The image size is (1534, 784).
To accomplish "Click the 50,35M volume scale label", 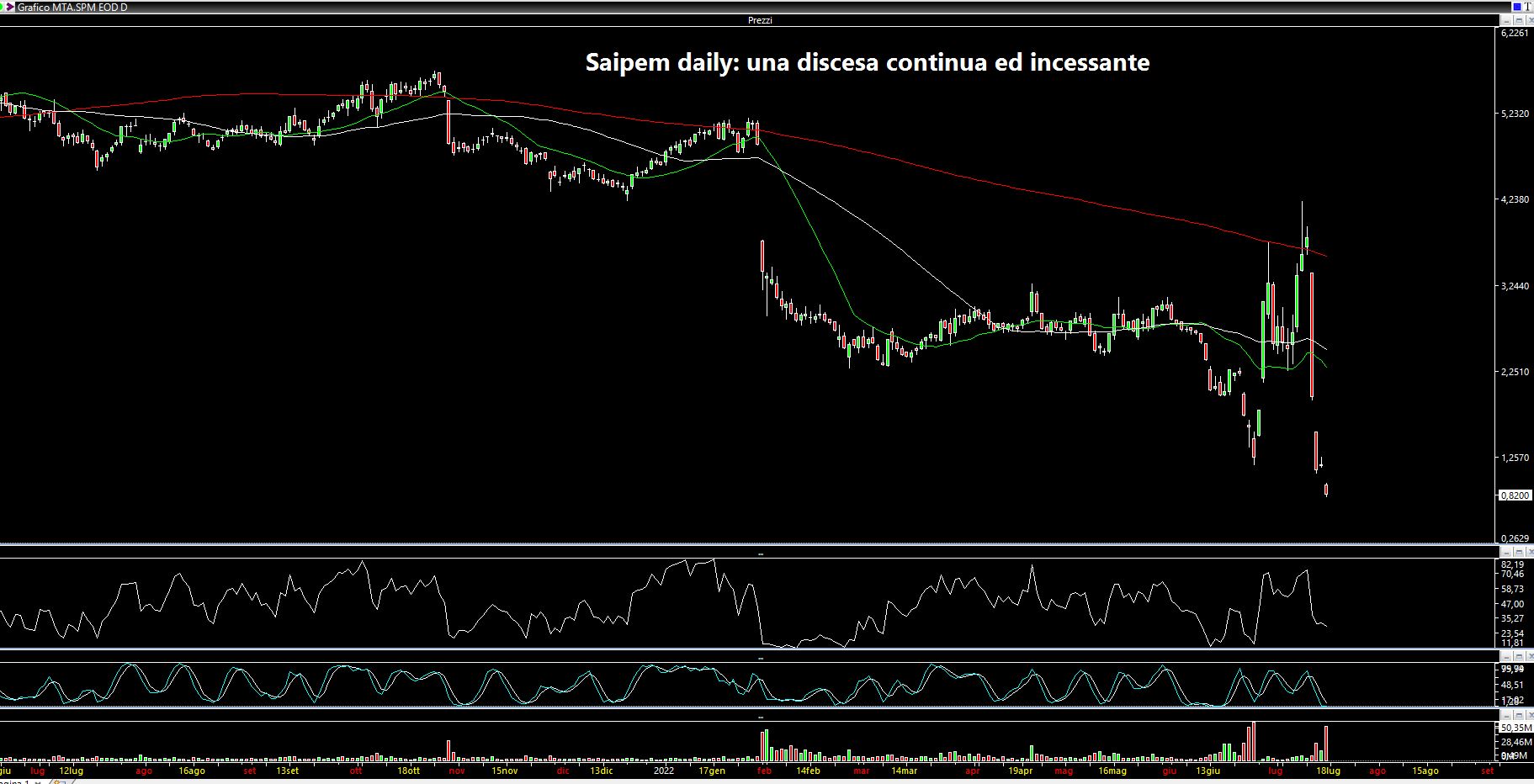I will [x=1515, y=727].
